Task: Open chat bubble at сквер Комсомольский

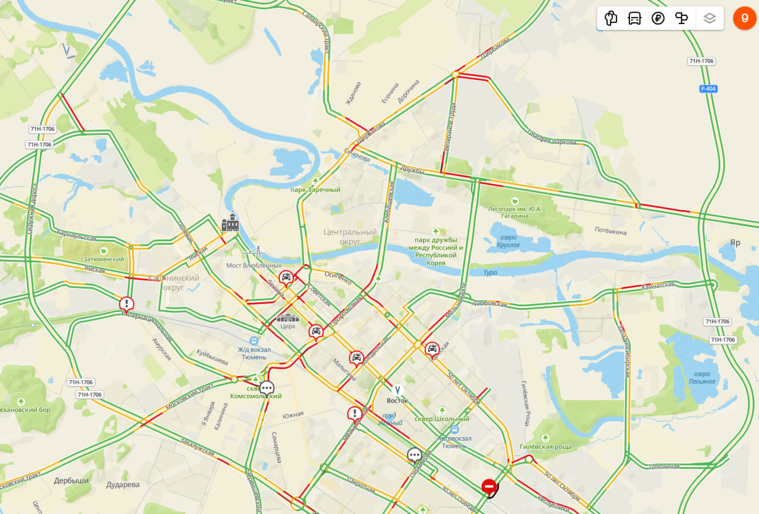Action: [x=267, y=388]
